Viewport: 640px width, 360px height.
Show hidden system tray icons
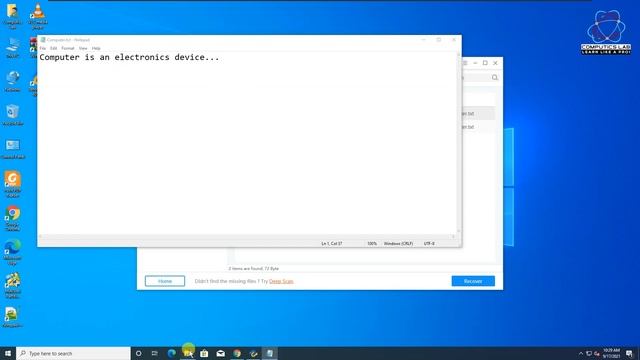[581, 353]
